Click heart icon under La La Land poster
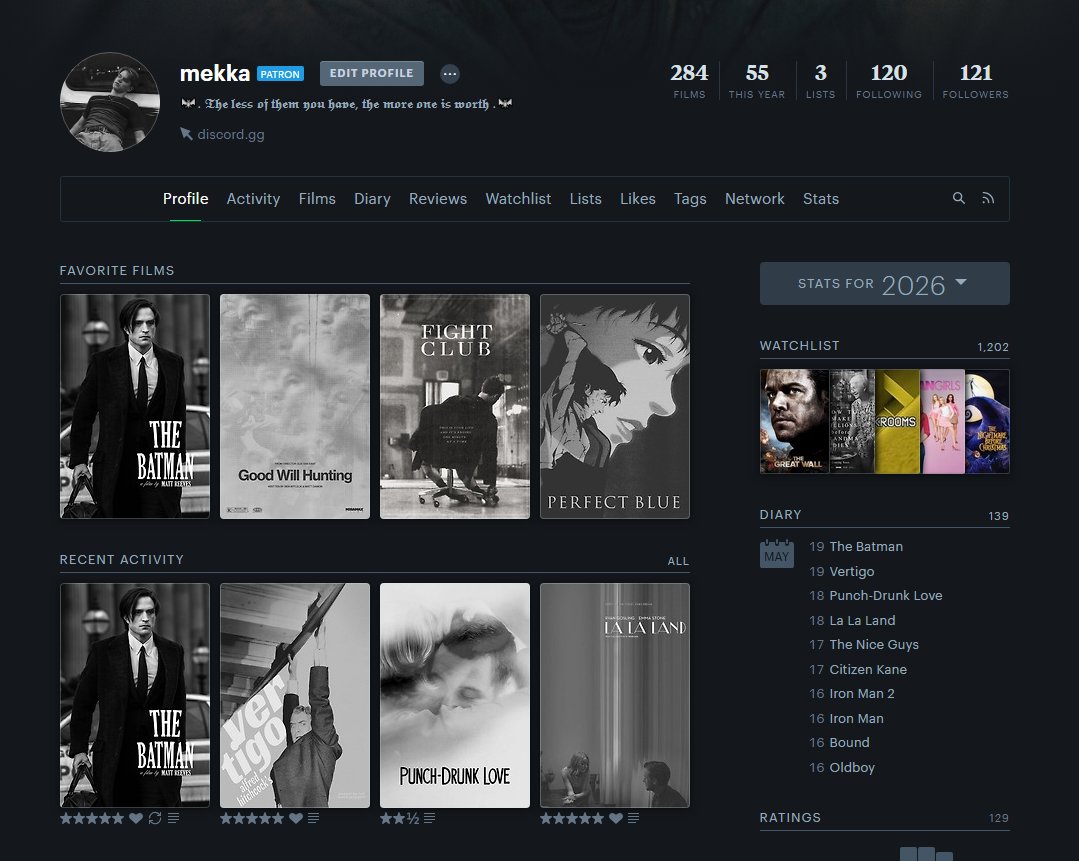The width and height of the screenshot is (1079, 861). click(616, 818)
